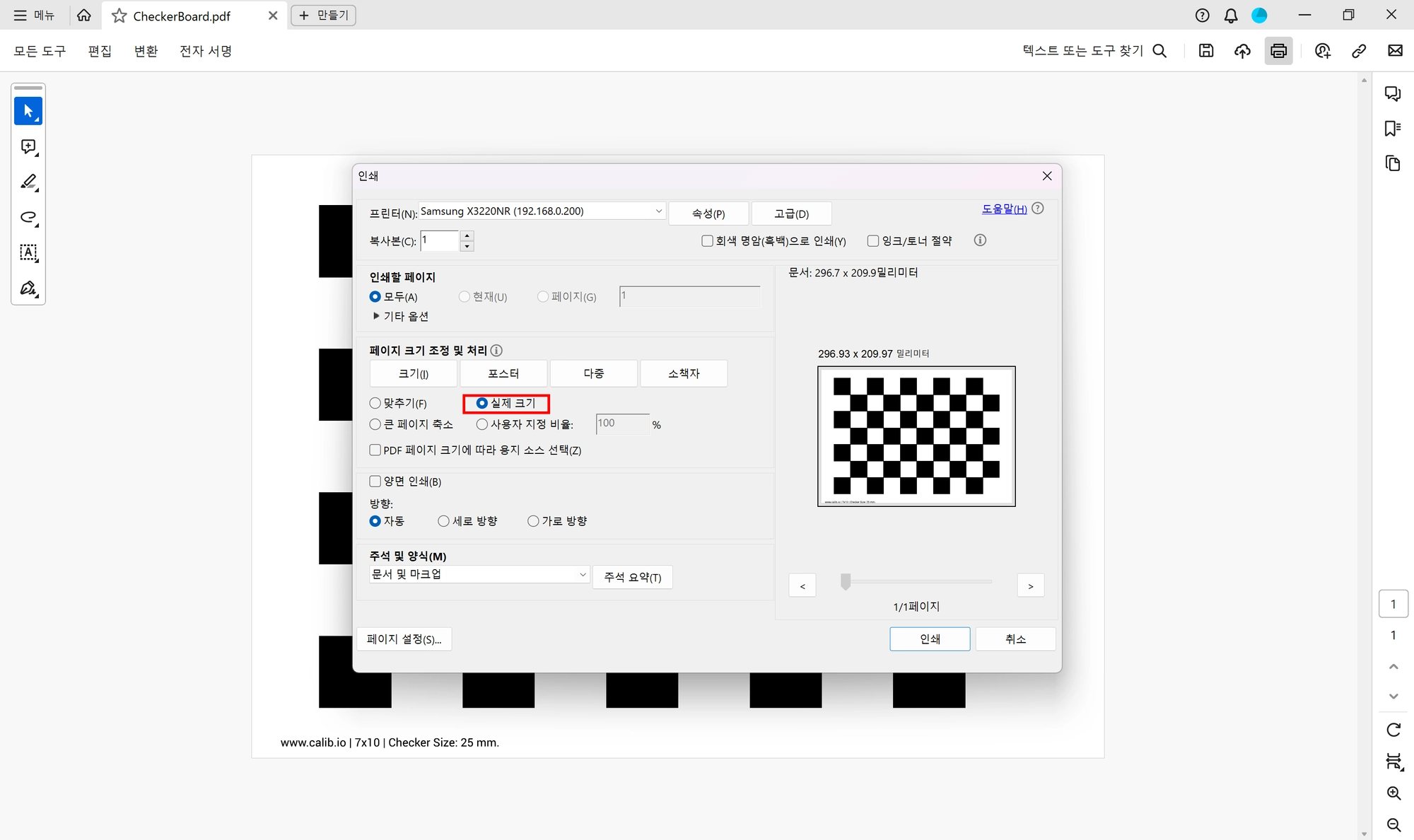Select the 맞추기 radio button

[375, 403]
